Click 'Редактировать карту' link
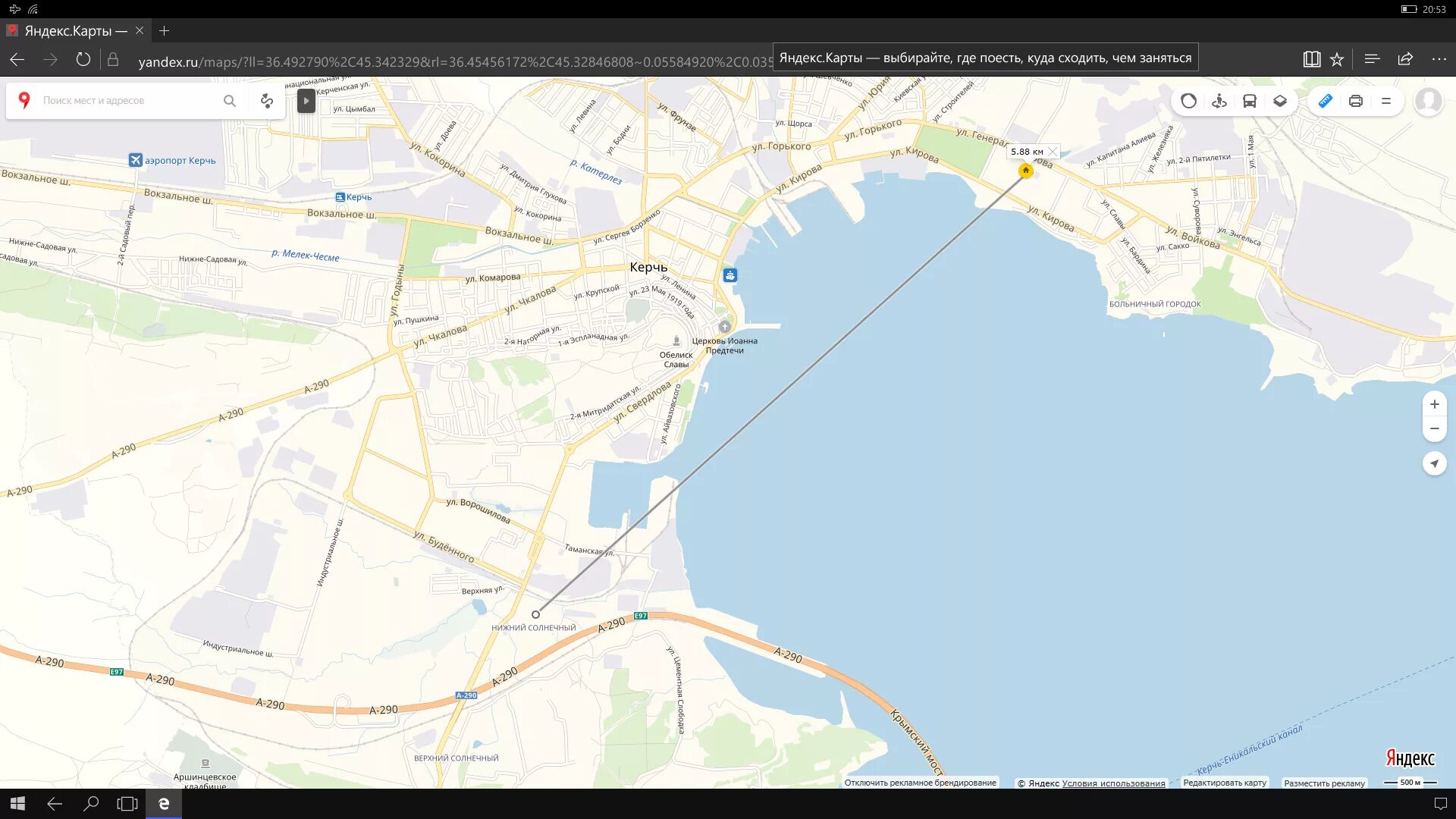The width and height of the screenshot is (1456, 819). pos(1224,783)
